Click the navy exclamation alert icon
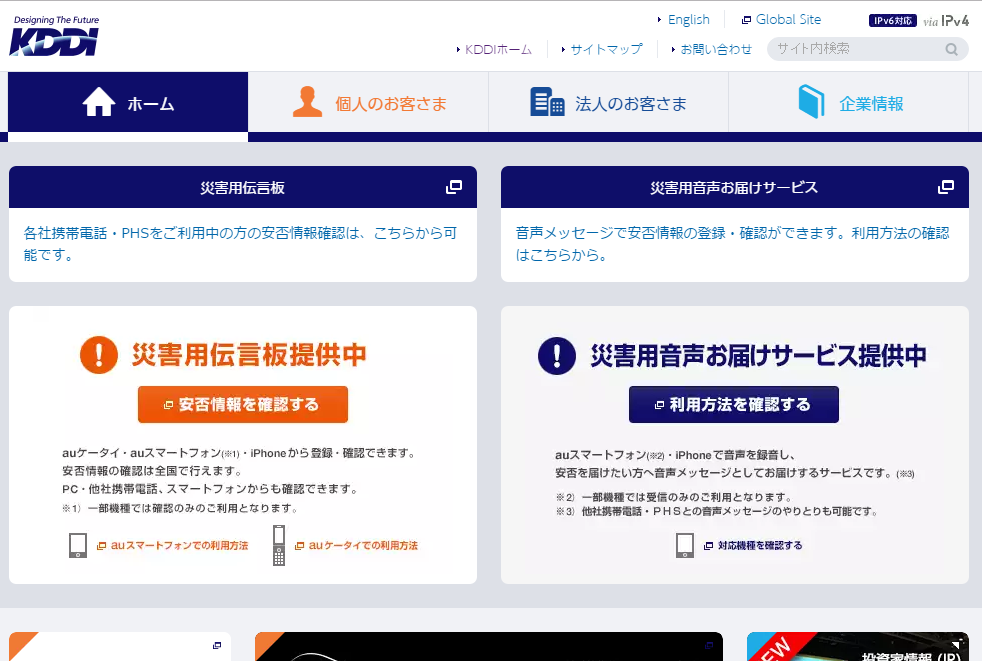982x661 pixels. point(557,355)
